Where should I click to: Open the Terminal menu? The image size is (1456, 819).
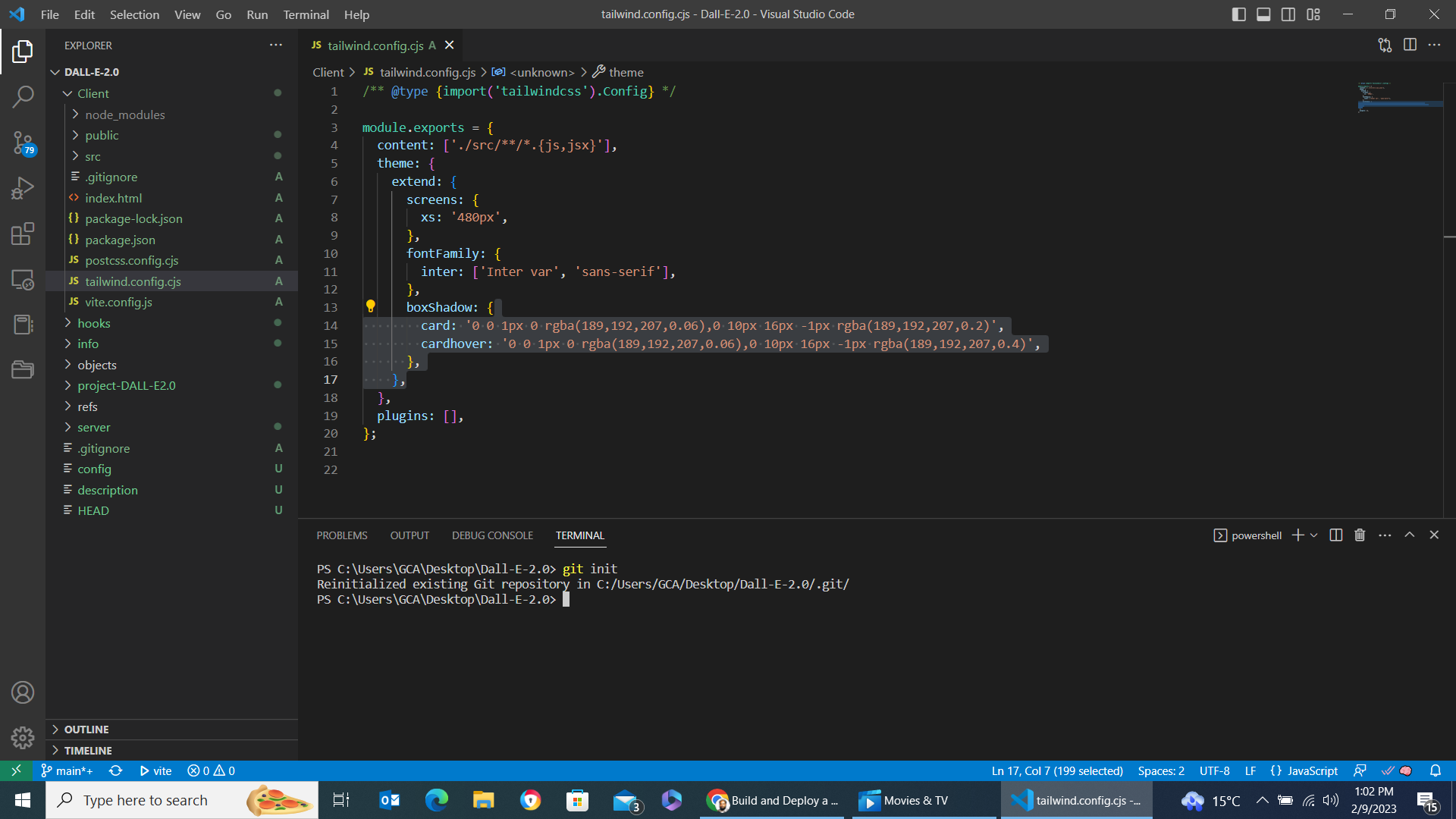point(306,14)
